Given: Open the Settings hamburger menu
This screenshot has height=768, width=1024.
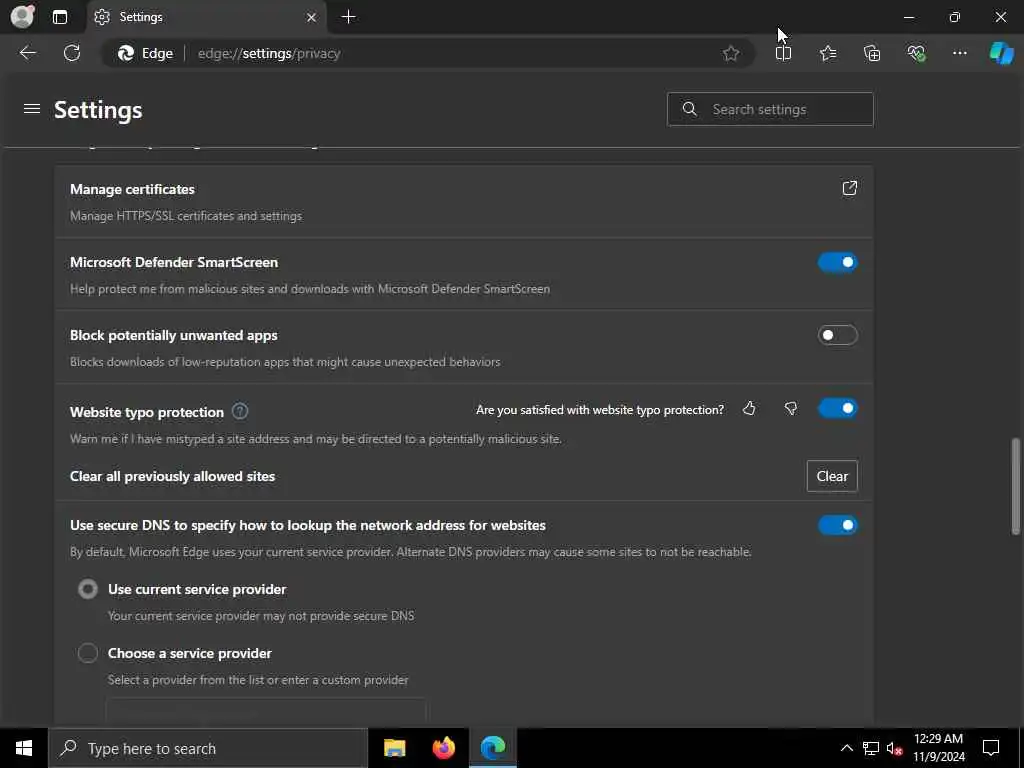Looking at the screenshot, I should [x=32, y=109].
